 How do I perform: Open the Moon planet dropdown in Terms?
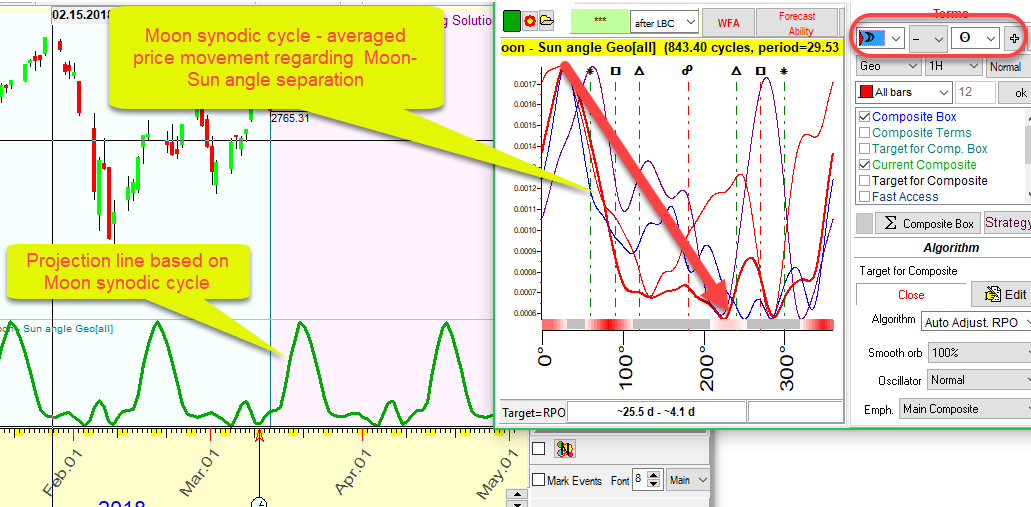point(880,38)
